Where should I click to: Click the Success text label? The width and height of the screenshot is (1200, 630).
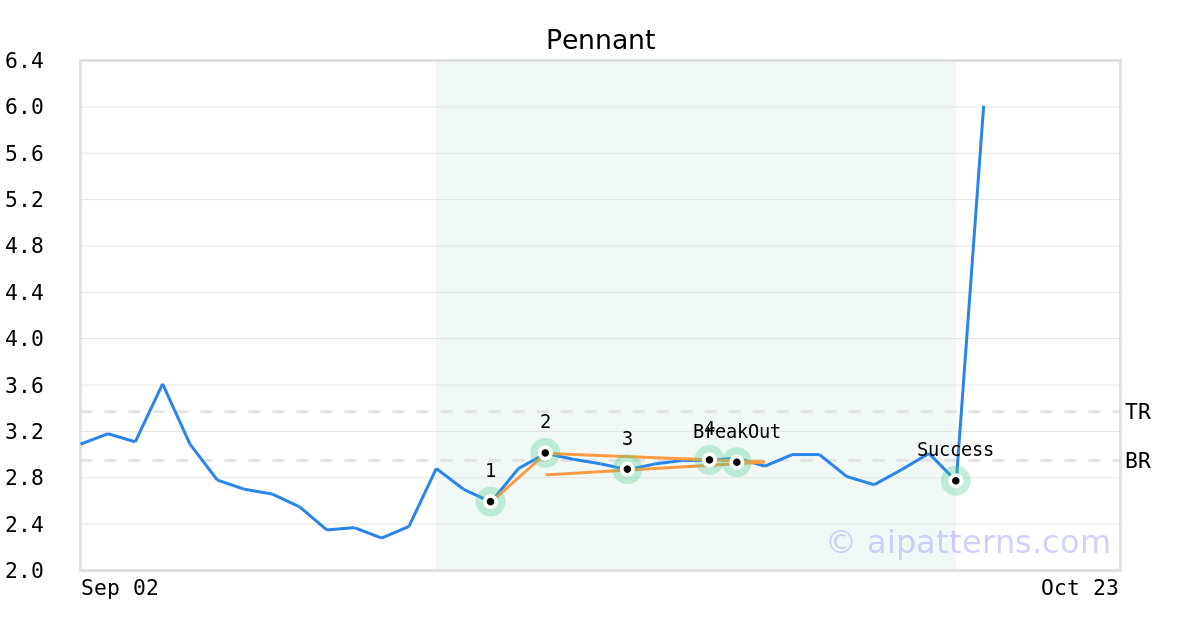[955, 450]
